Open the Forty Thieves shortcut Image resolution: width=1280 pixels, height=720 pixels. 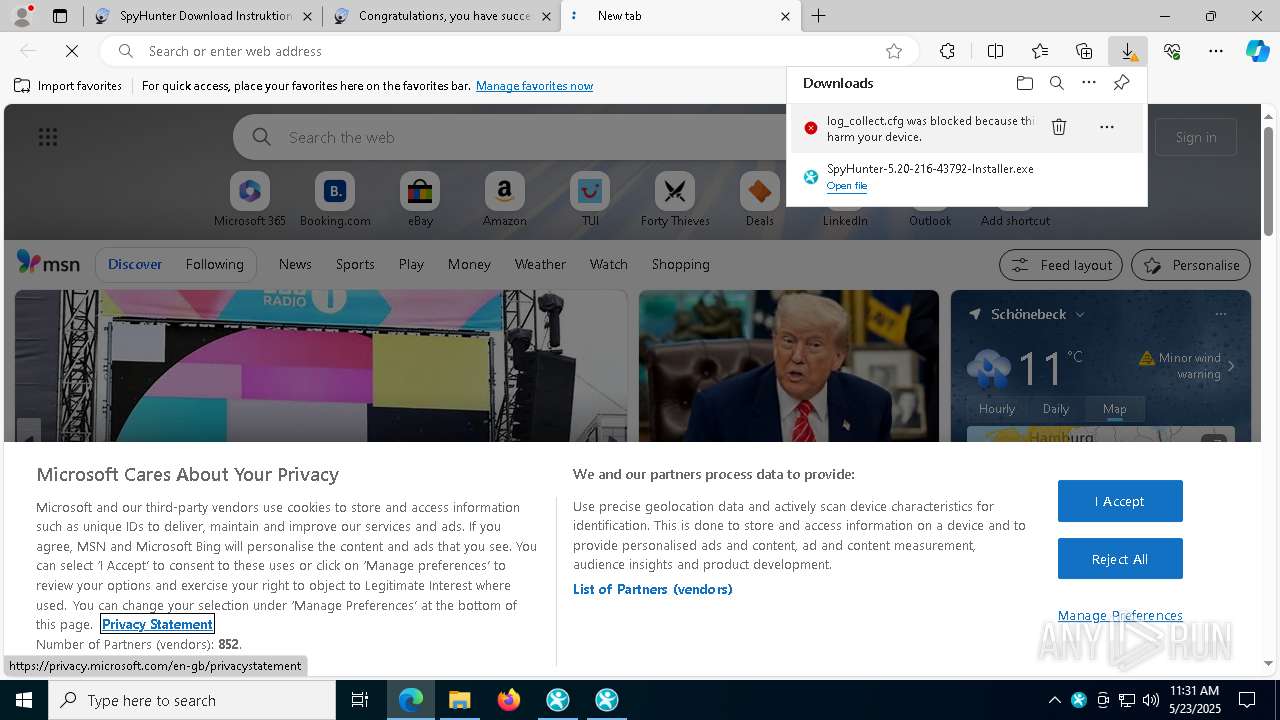[x=675, y=199]
